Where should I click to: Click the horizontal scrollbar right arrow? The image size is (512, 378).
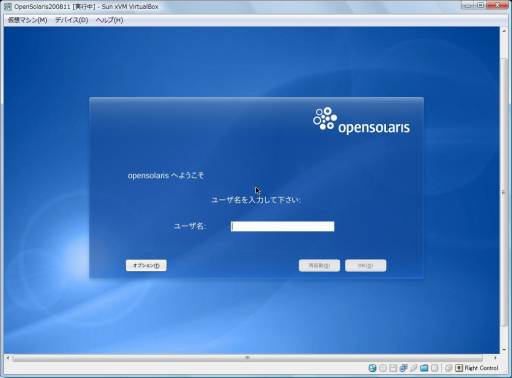click(495, 358)
